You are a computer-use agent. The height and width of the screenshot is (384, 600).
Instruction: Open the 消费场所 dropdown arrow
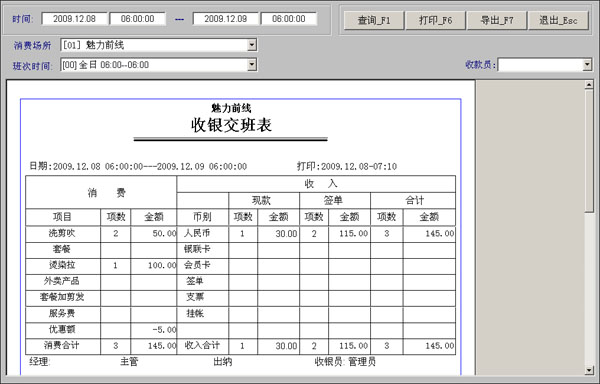point(251,45)
